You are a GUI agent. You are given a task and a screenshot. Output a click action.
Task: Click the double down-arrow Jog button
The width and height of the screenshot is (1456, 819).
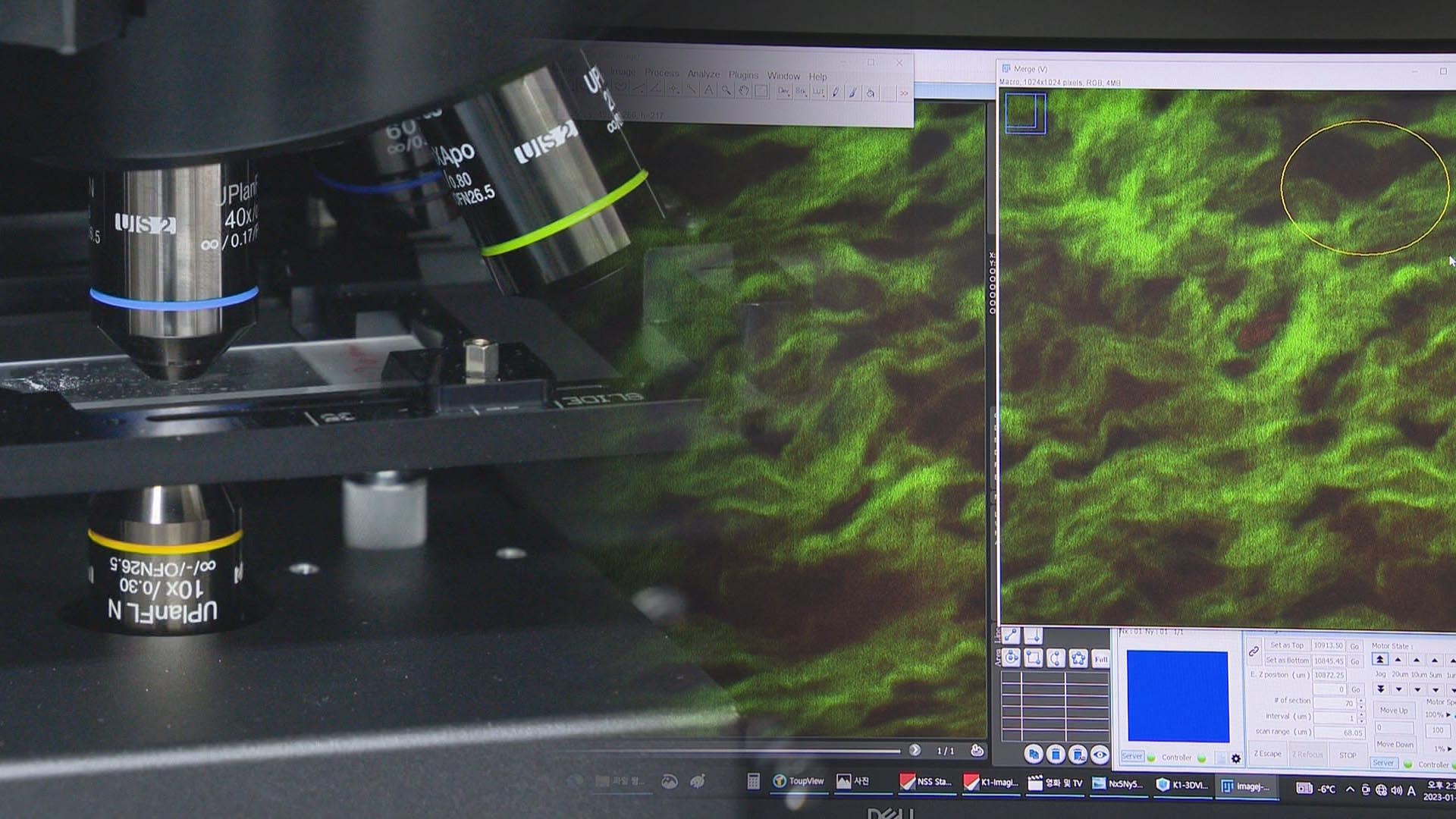coord(1380,689)
